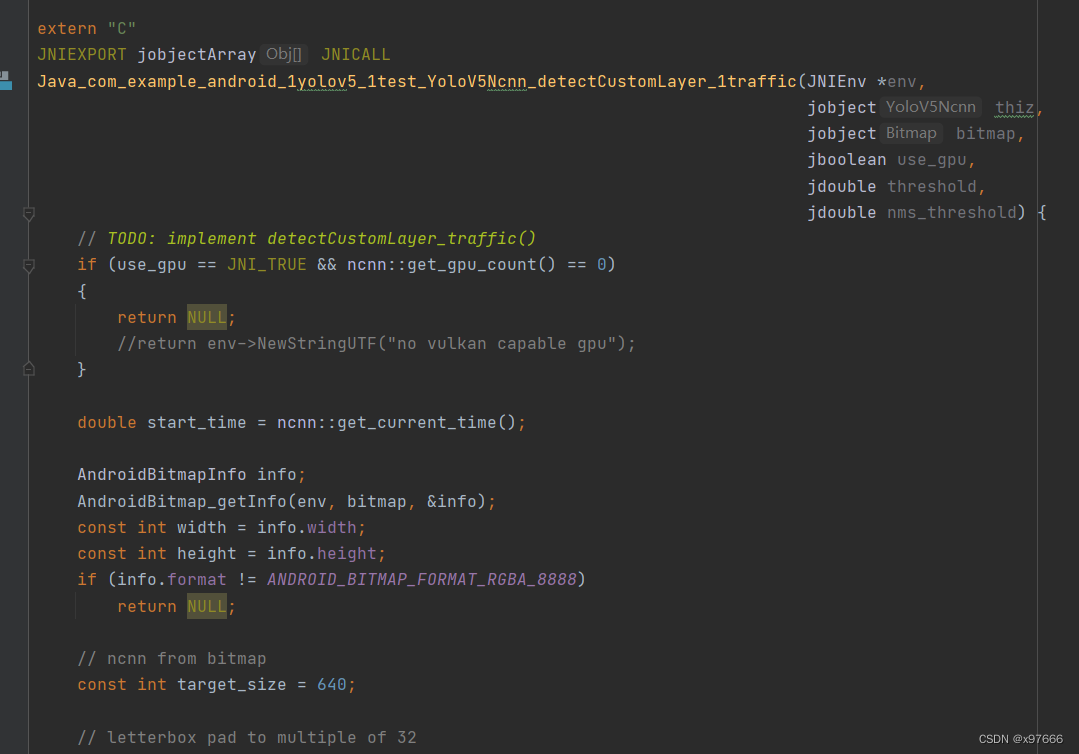Click the double keyword before start_time
This screenshot has height=754, width=1079.
pos(107,423)
